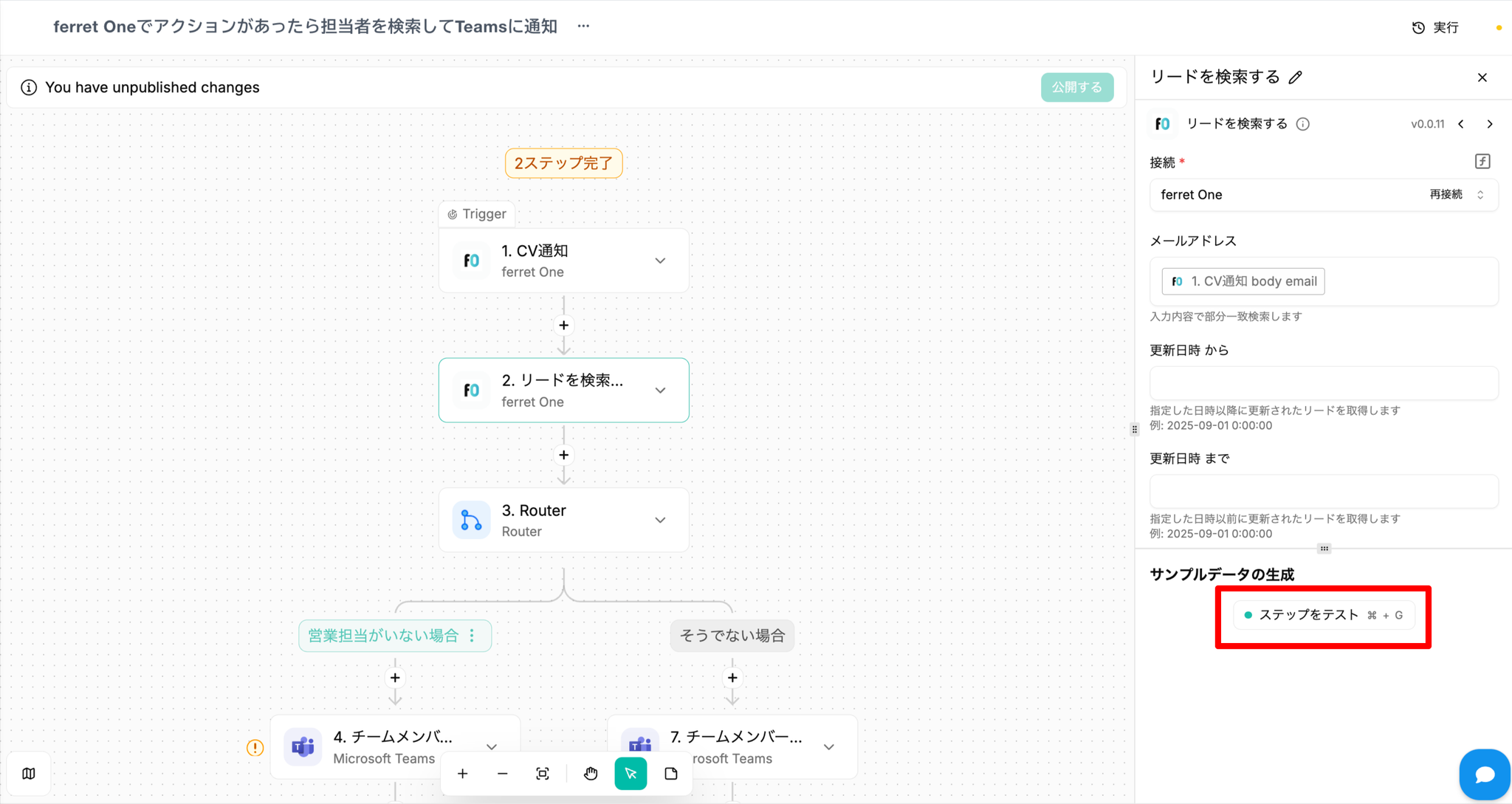Click the 更新日時 から input field
This screenshot has width=1512, height=804.
(1323, 383)
